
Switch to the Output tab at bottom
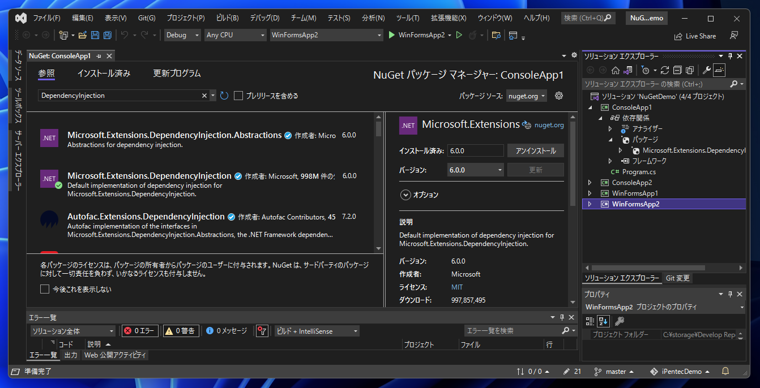[x=71, y=355]
